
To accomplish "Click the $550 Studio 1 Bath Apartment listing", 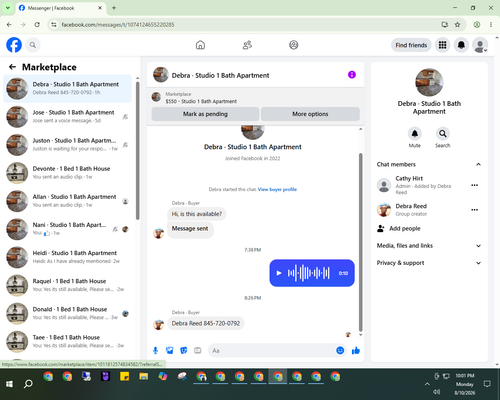I will [x=201, y=101].
